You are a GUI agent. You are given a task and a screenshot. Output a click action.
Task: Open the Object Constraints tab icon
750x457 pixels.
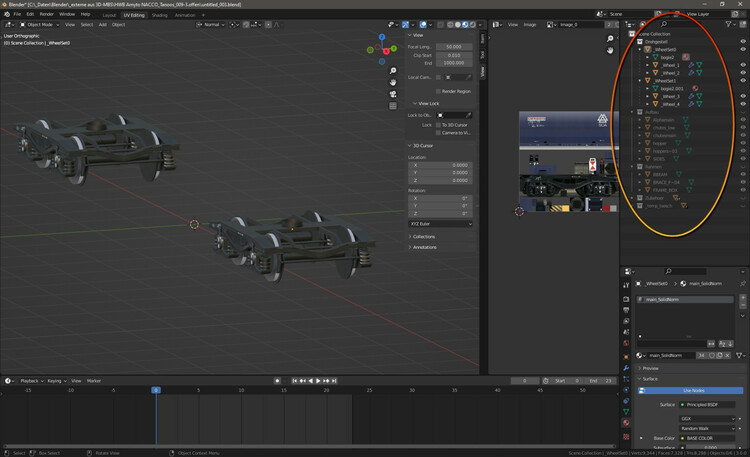pos(626,401)
